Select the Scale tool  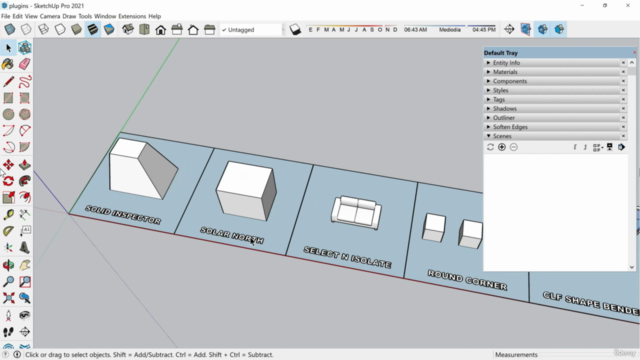point(8,197)
